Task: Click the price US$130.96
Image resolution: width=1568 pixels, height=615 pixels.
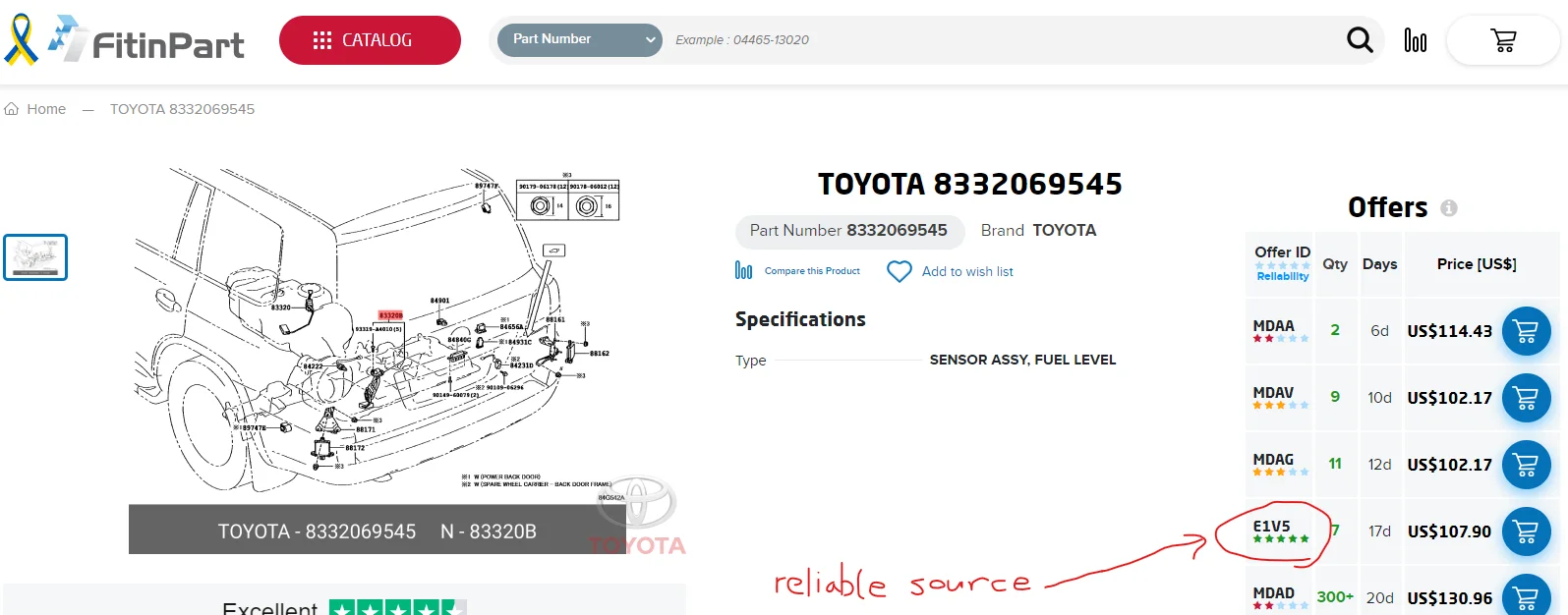Action: pos(1450,598)
